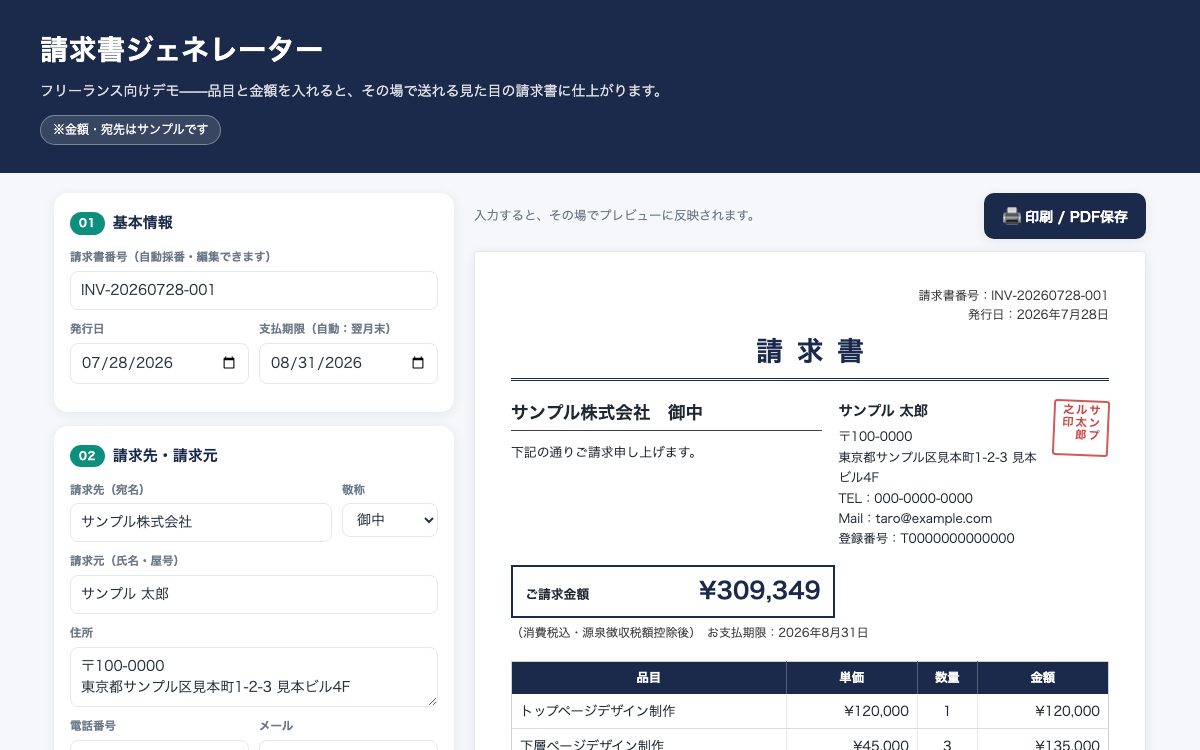The width and height of the screenshot is (1200, 750).
Task: Click the 発行日：2026年7月28日 preview line
Action: 1038,314
